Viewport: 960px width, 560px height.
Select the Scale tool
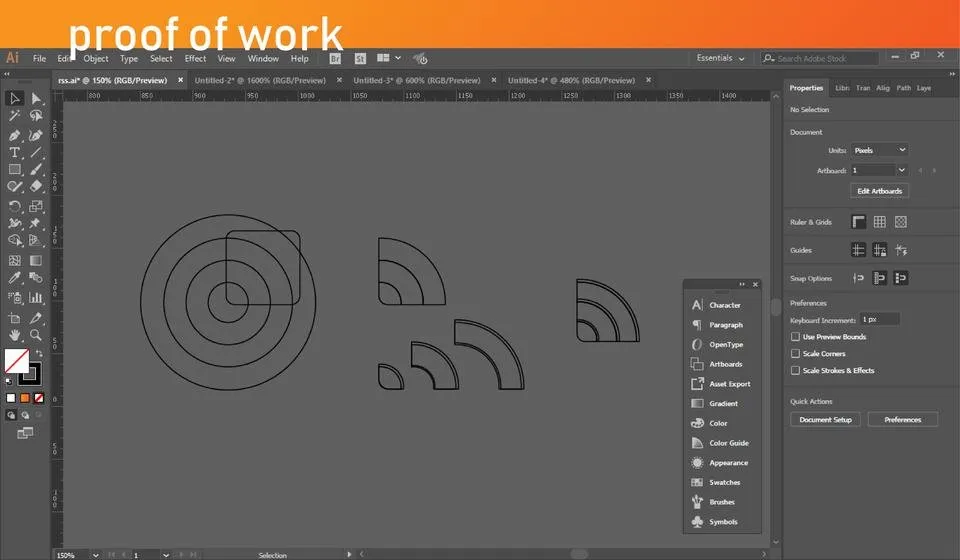pyautogui.click(x=36, y=206)
